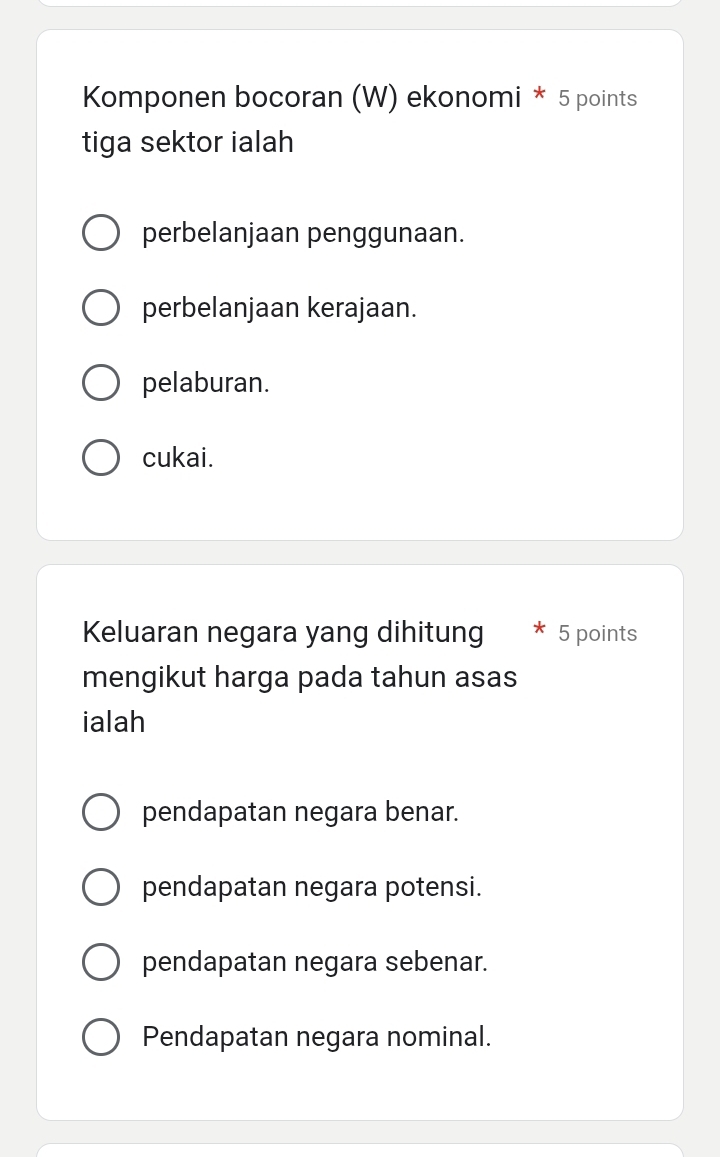Click the 'pendapatan negara potensi.' answer text

click(x=312, y=887)
